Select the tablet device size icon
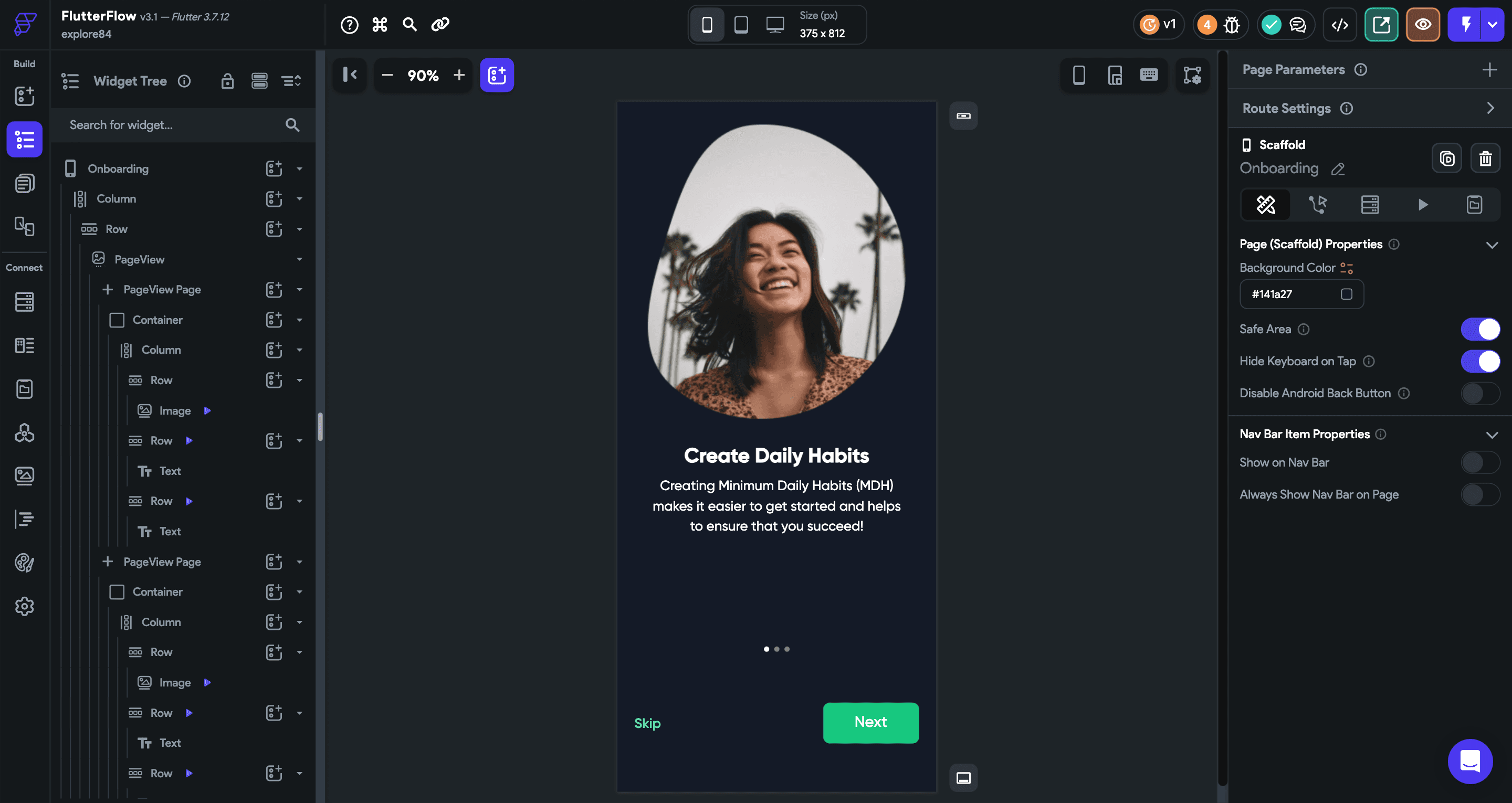 (741, 25)
